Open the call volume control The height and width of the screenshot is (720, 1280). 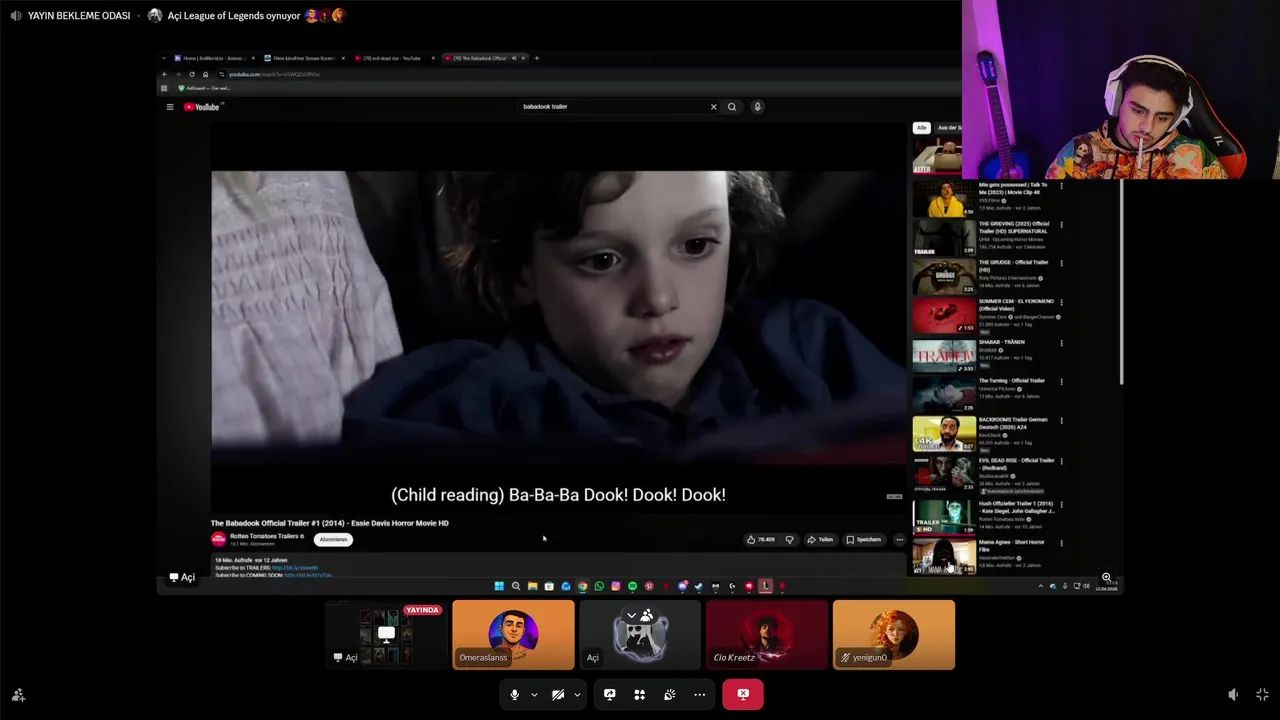[x=1233, y=694]
